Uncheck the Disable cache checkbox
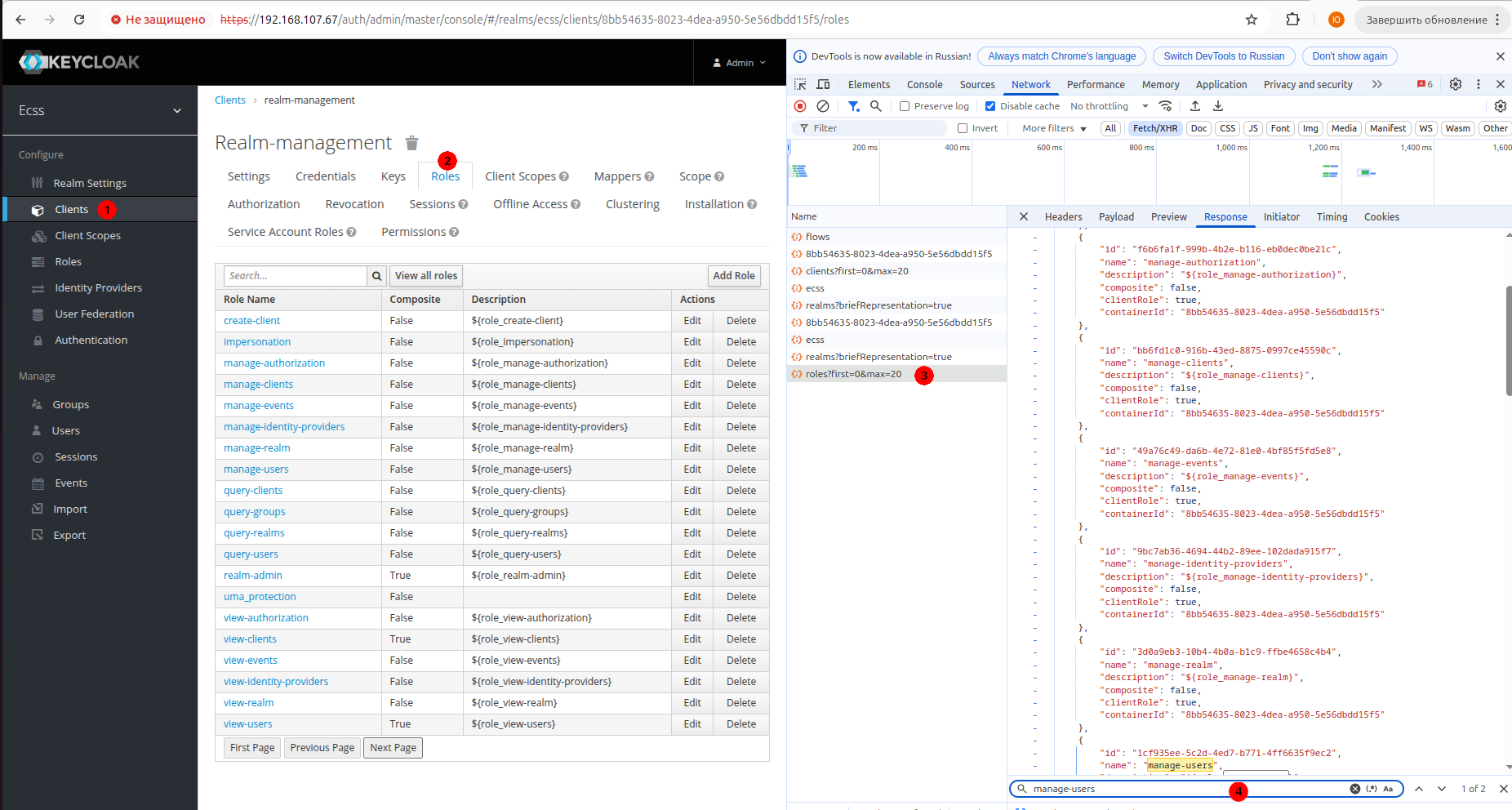This screenshot has height=810, width=1512. 990,106
